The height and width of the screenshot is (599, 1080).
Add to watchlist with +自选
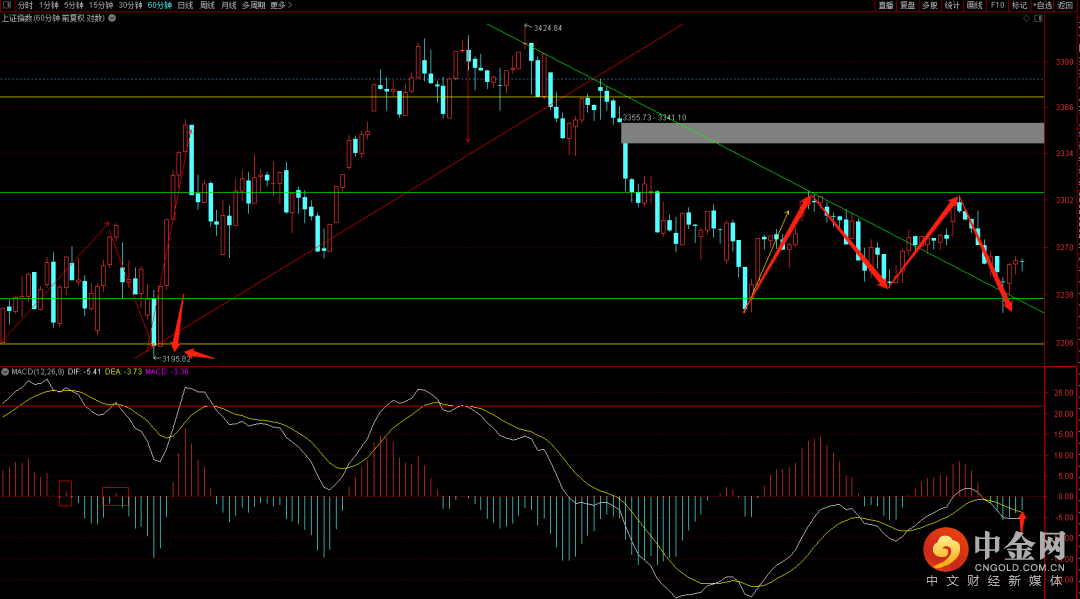tap(1043, 5)
